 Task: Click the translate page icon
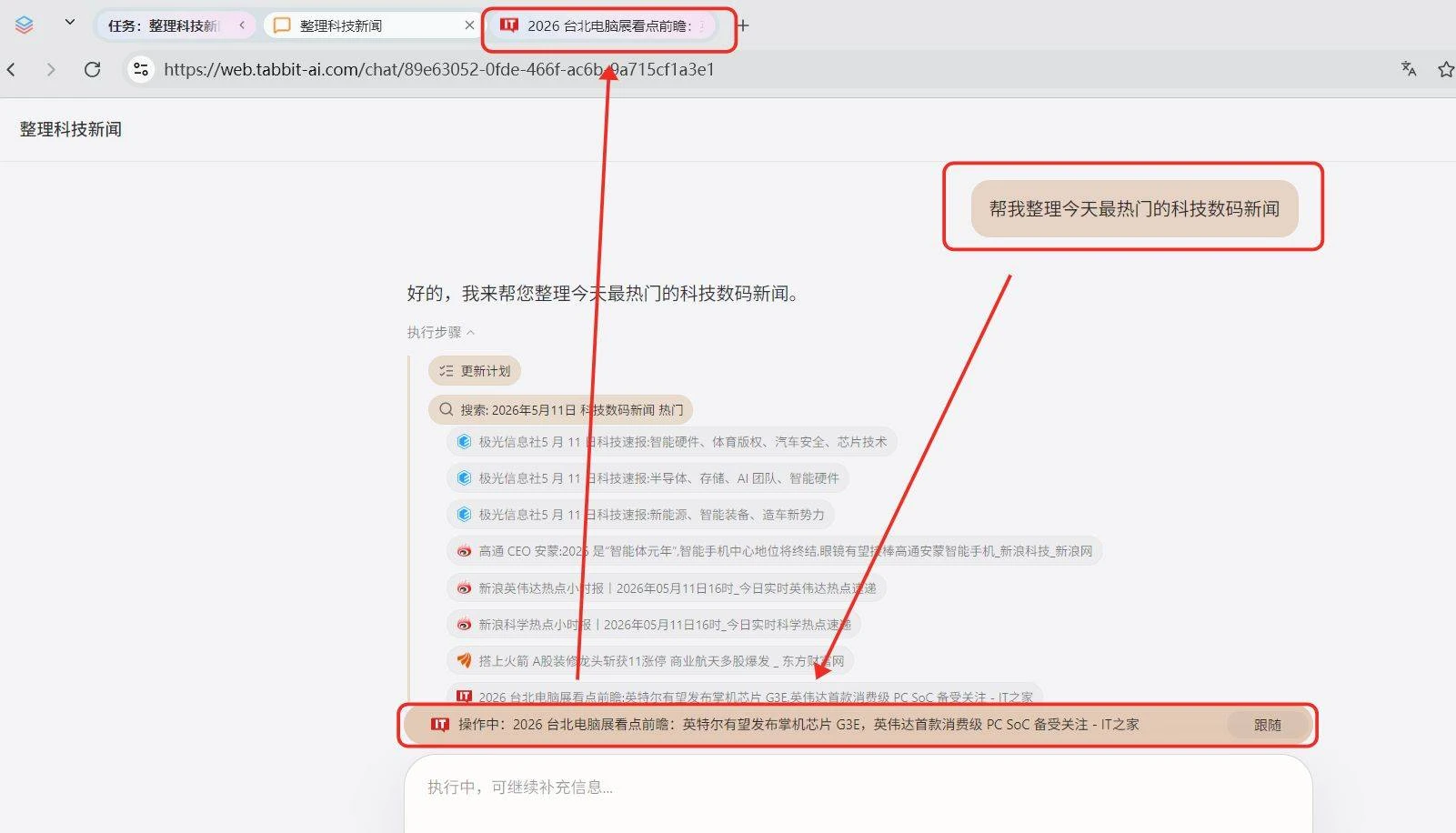click(x=1409, y=69)
